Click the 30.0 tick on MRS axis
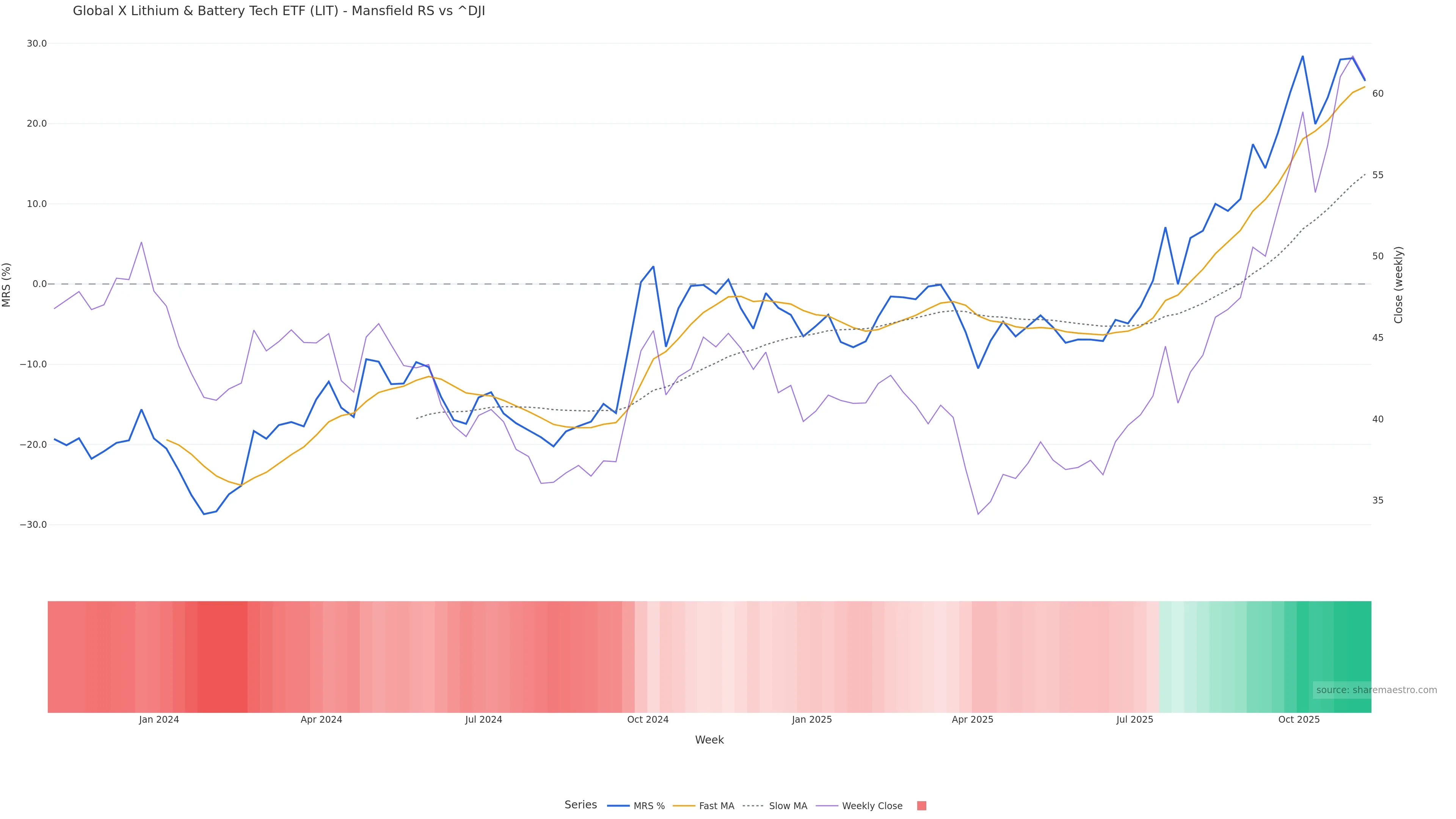The height and width of the screenshot is (819, 1456). tap(37, 44)
